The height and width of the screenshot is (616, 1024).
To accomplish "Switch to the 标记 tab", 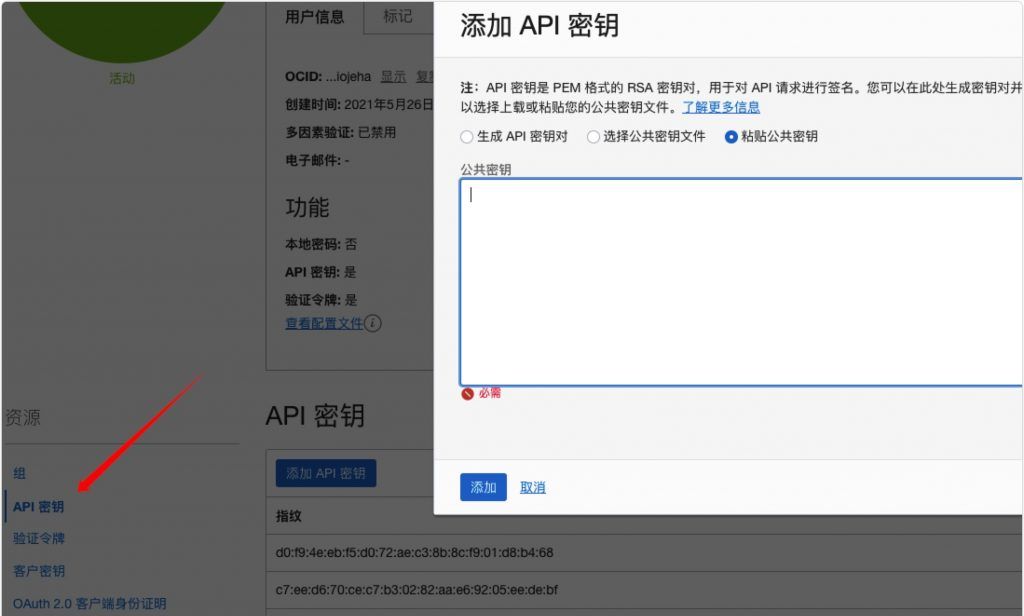I will [398, 16].
